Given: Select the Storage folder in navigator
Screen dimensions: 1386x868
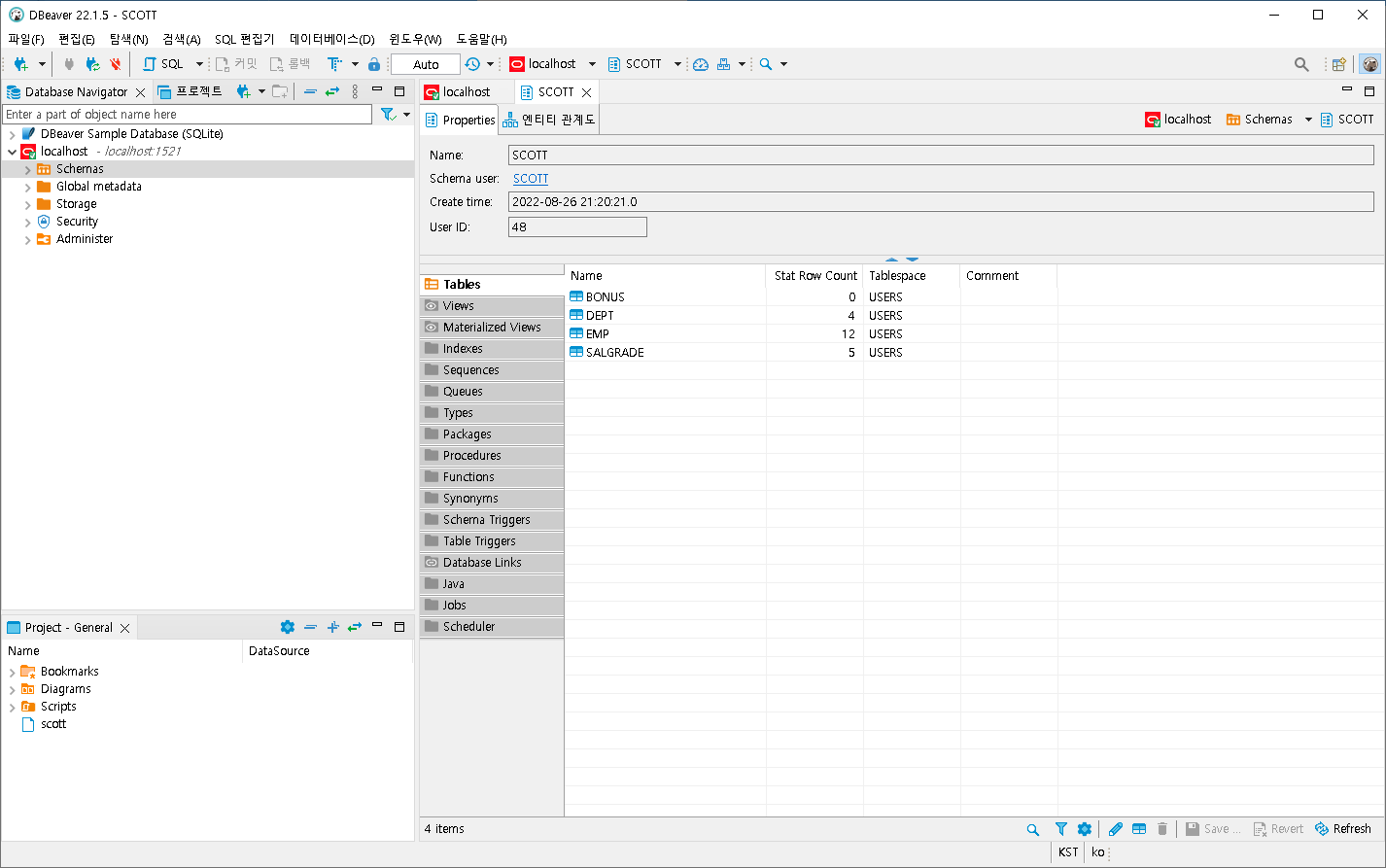Looking at the screenshot, I should tap(76, 204).
